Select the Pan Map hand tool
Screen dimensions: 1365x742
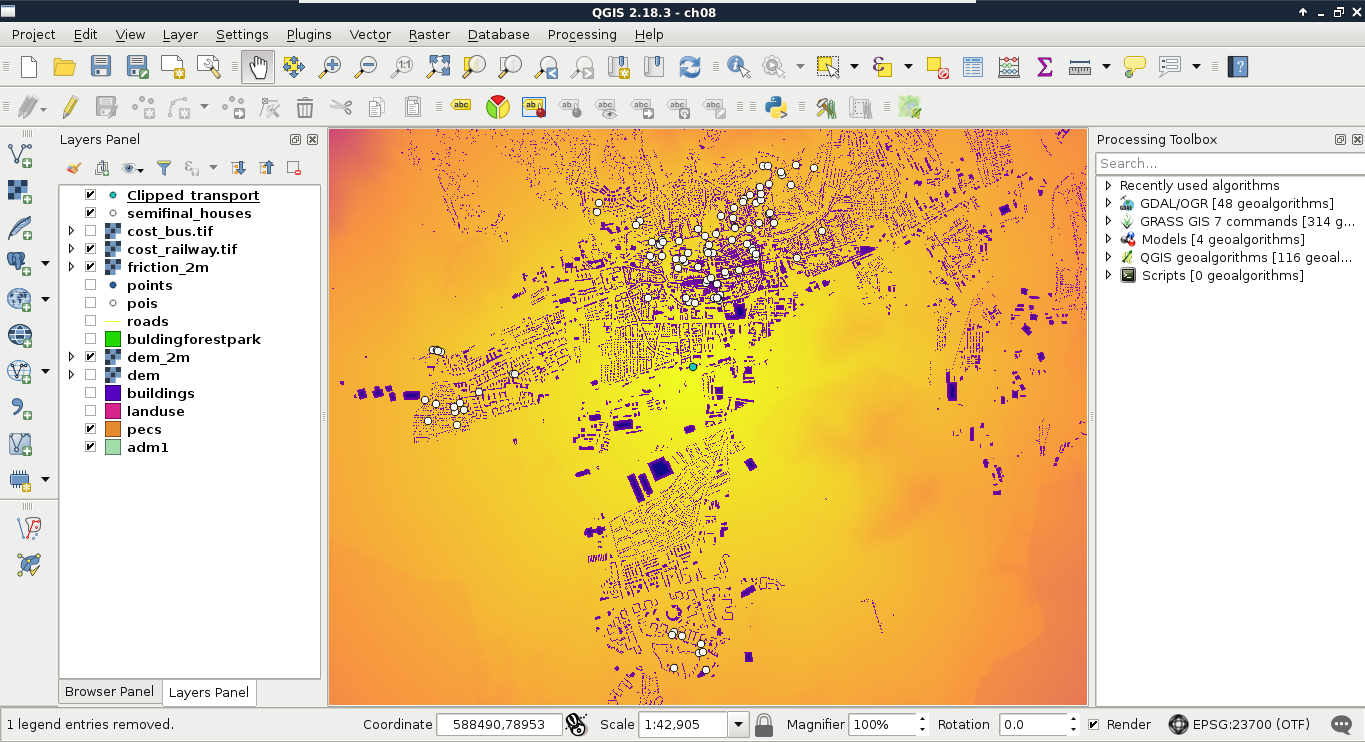coord(258,67)
